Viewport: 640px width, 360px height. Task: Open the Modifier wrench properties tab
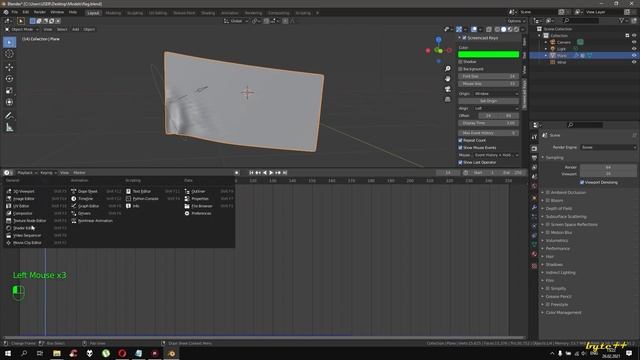pyautogui.click(x=534, y=207)
